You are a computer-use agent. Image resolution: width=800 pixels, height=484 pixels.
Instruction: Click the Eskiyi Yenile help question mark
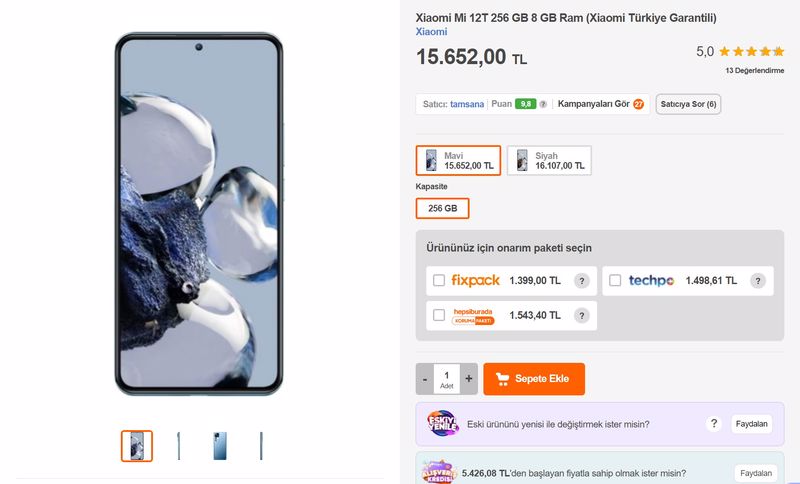click(x=714, y=424)
